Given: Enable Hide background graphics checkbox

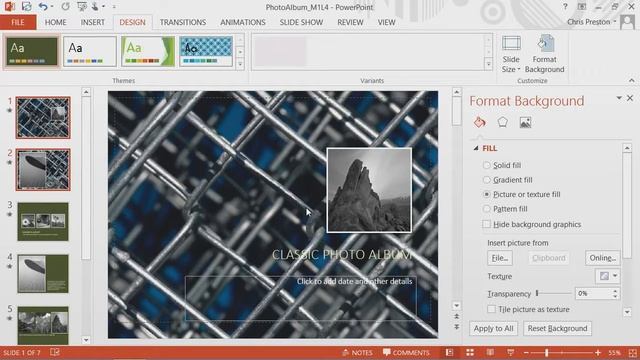Looking at the screenshot, I should point(486,224).
